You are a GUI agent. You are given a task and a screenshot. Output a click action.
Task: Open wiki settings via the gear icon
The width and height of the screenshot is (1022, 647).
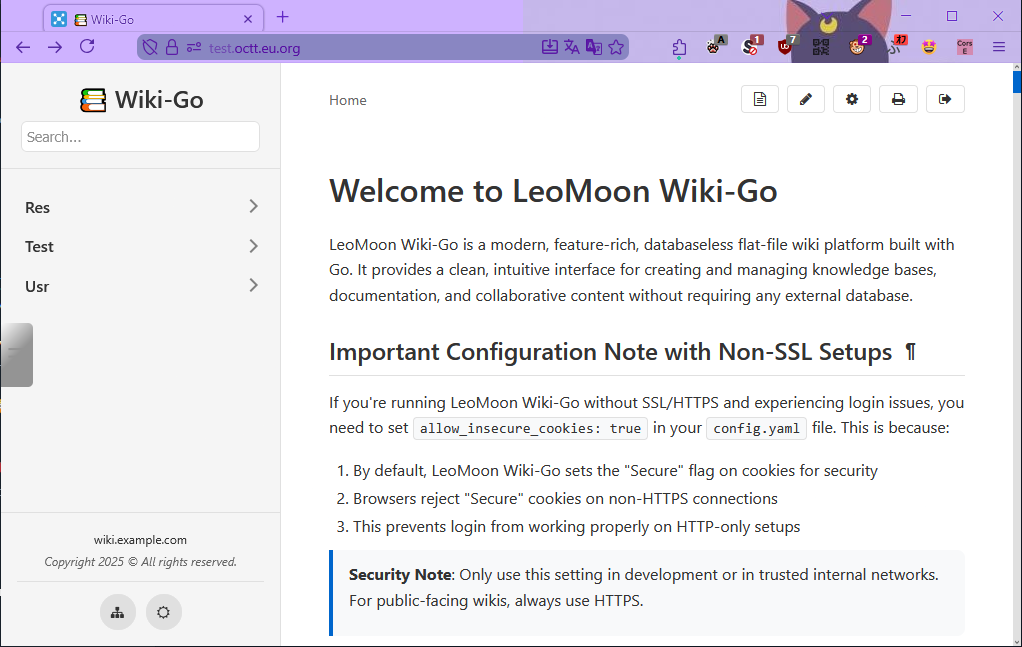[852, 99]
